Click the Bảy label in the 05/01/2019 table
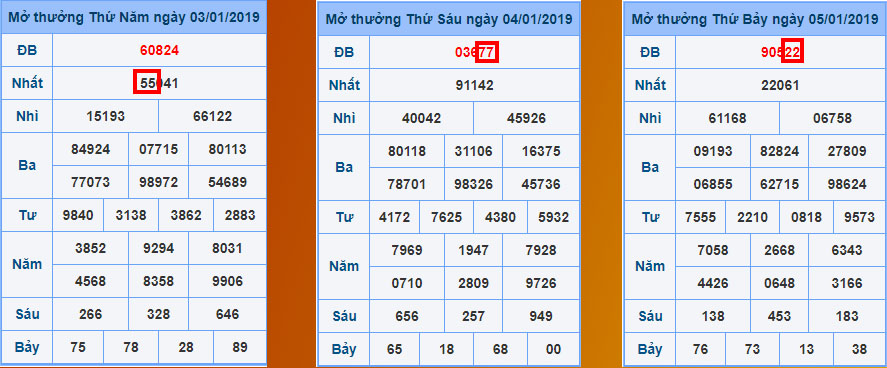The image size is (887, 368). pyautogui.click(x=649, y=349)
